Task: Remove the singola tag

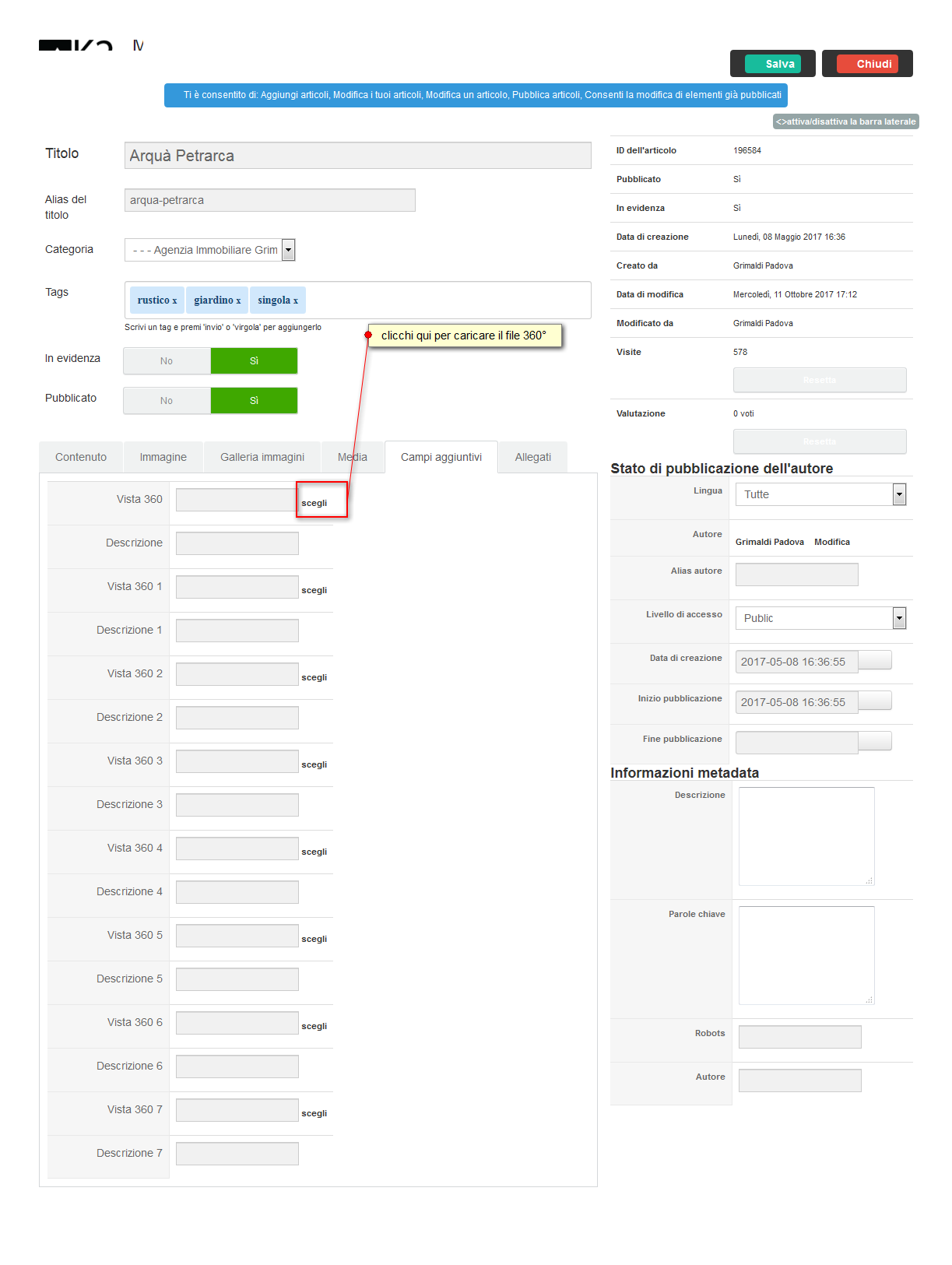Action: pyautogui.click(x=296, y=301)
